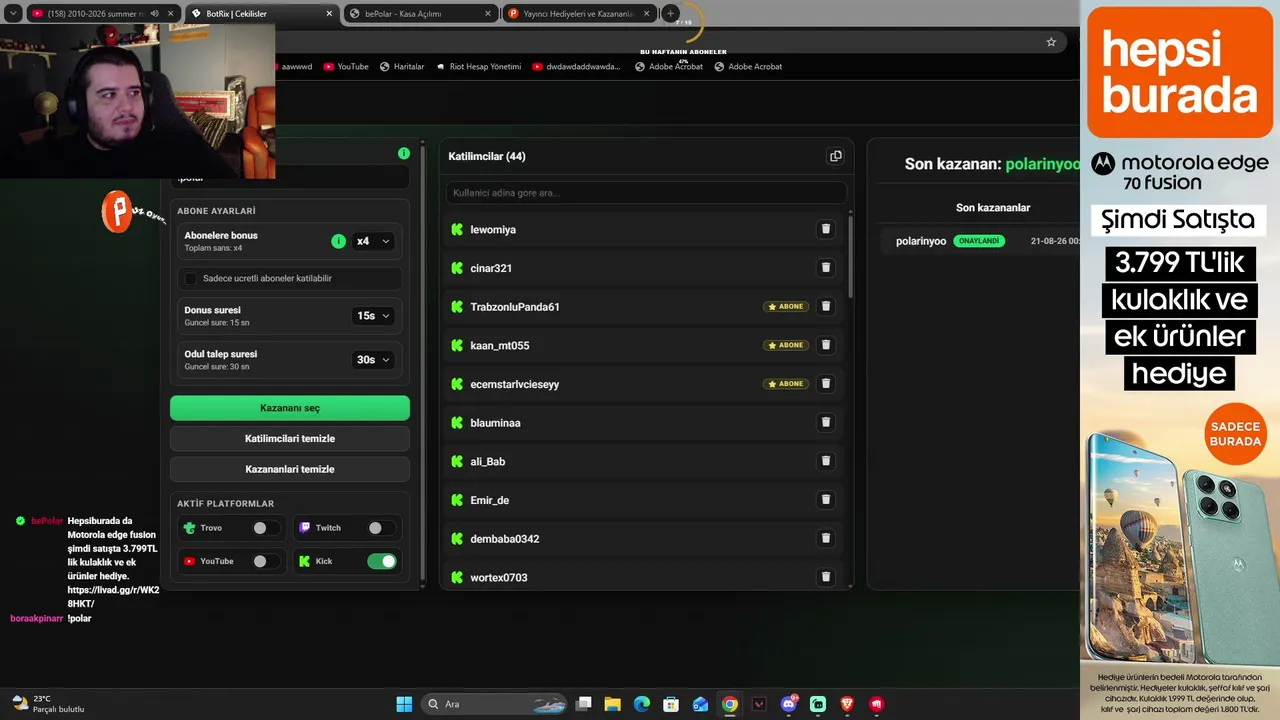
Task: Mute the YouTube tab audio
Action: tap(154, 13)
